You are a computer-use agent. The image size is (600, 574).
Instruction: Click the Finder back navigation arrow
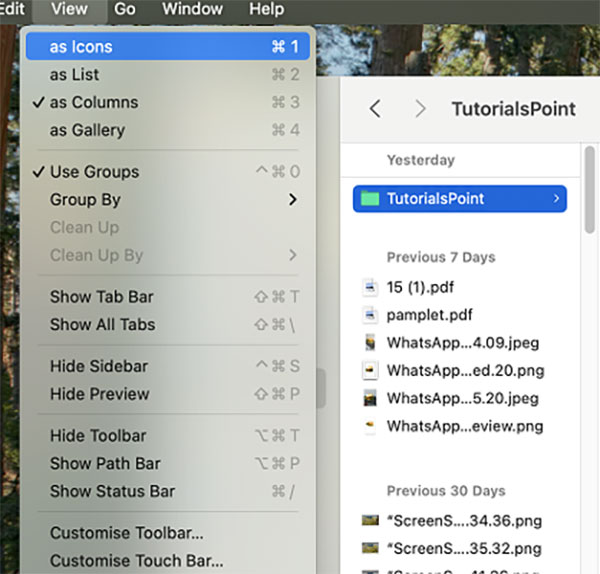[x=375, y=109]
